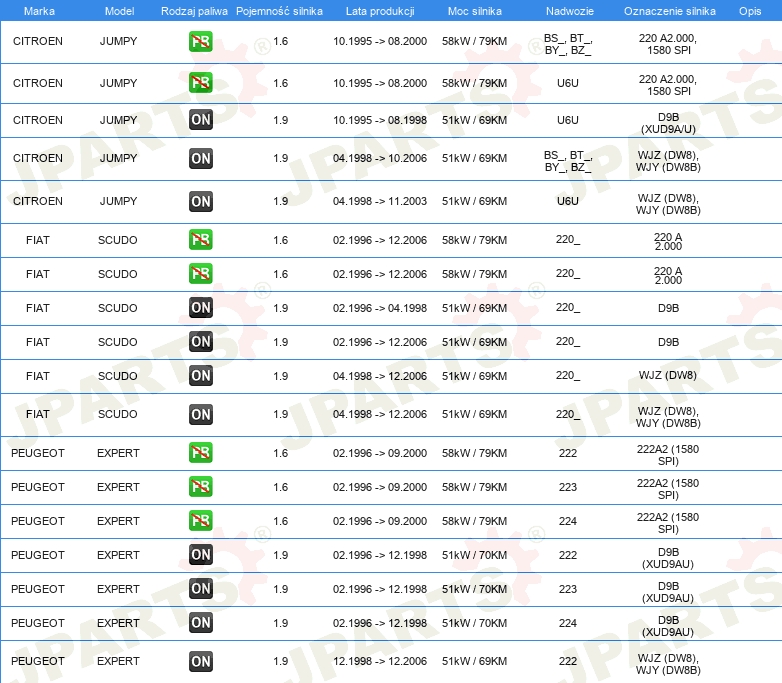
Task: Click the 'Oznaczenie silnika' column header
Action: coord(669,10)
